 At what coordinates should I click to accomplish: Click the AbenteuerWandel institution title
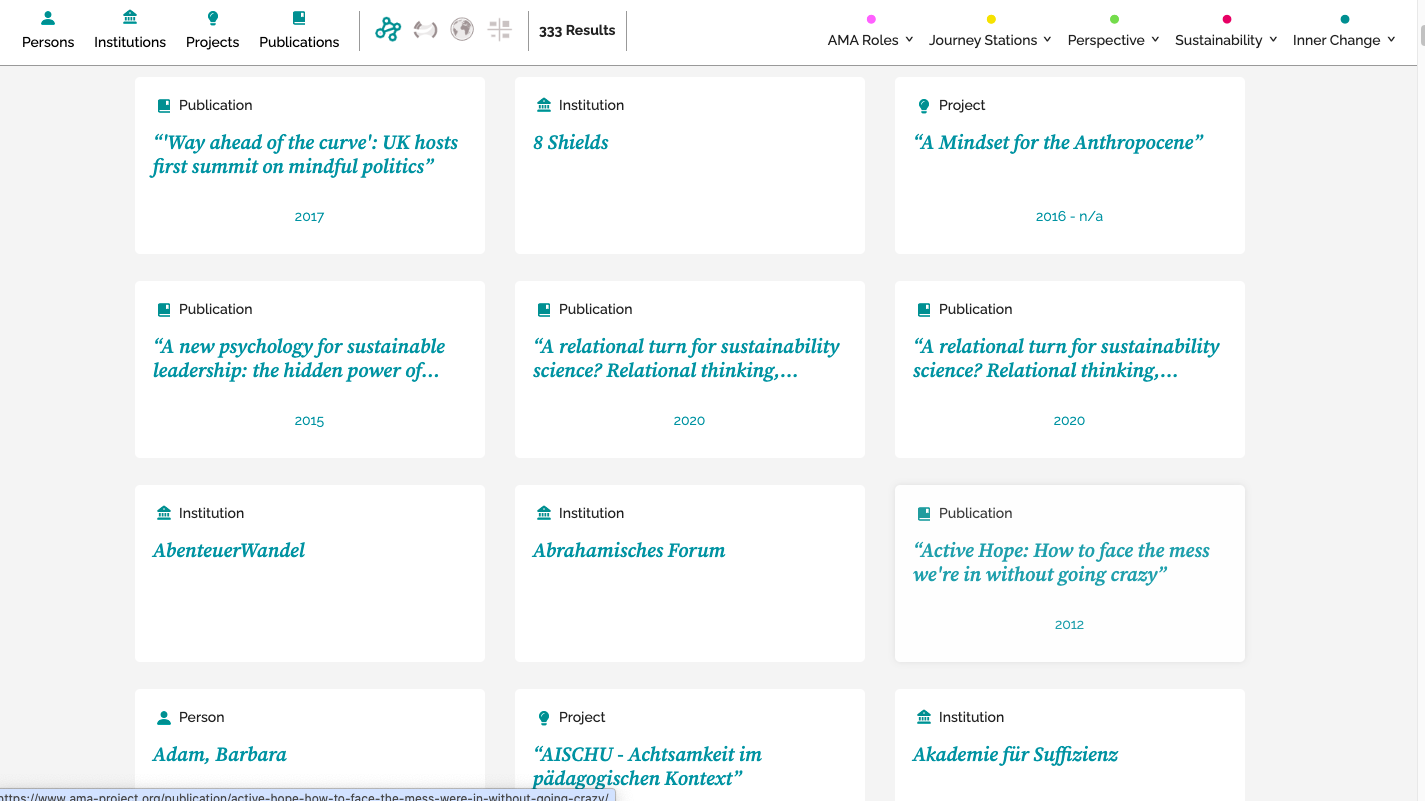pyautogui.click(x=229, y=551)
